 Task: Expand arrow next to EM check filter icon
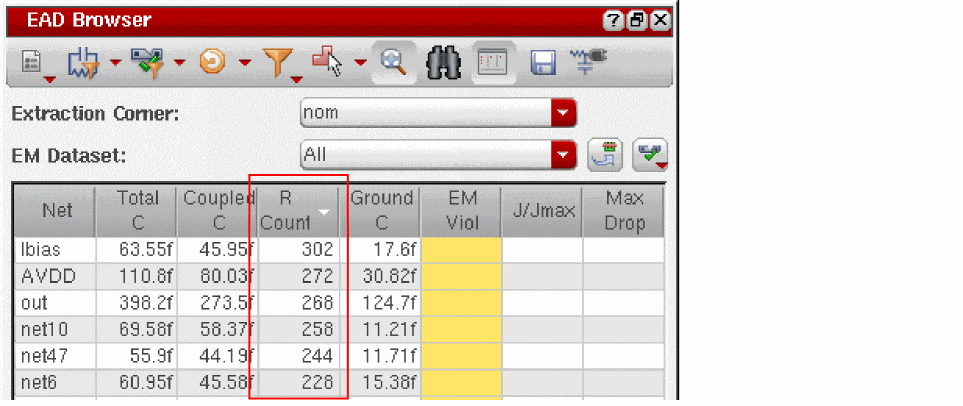180,62
